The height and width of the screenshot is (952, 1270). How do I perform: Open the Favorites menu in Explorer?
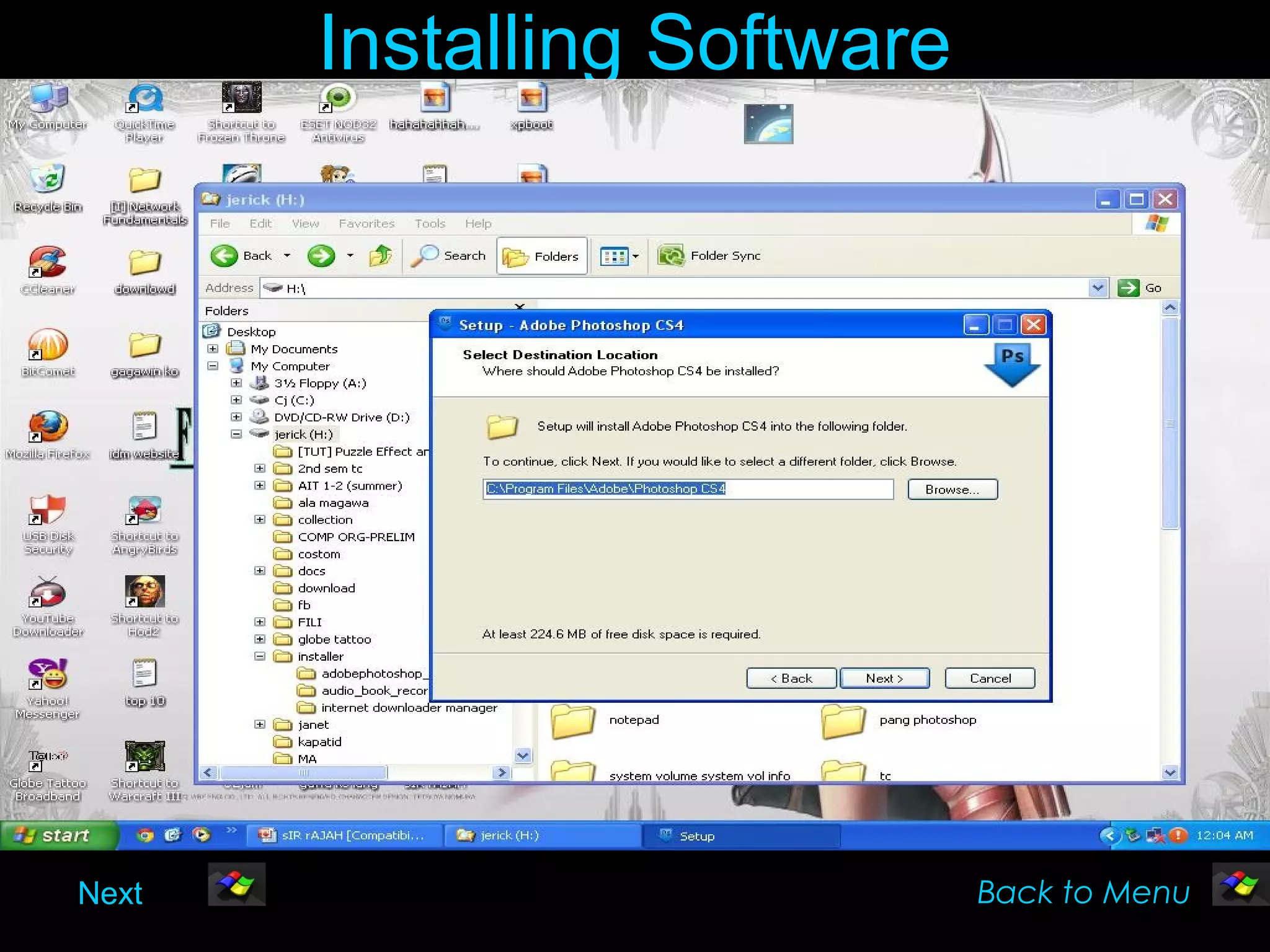click(366, 223)
